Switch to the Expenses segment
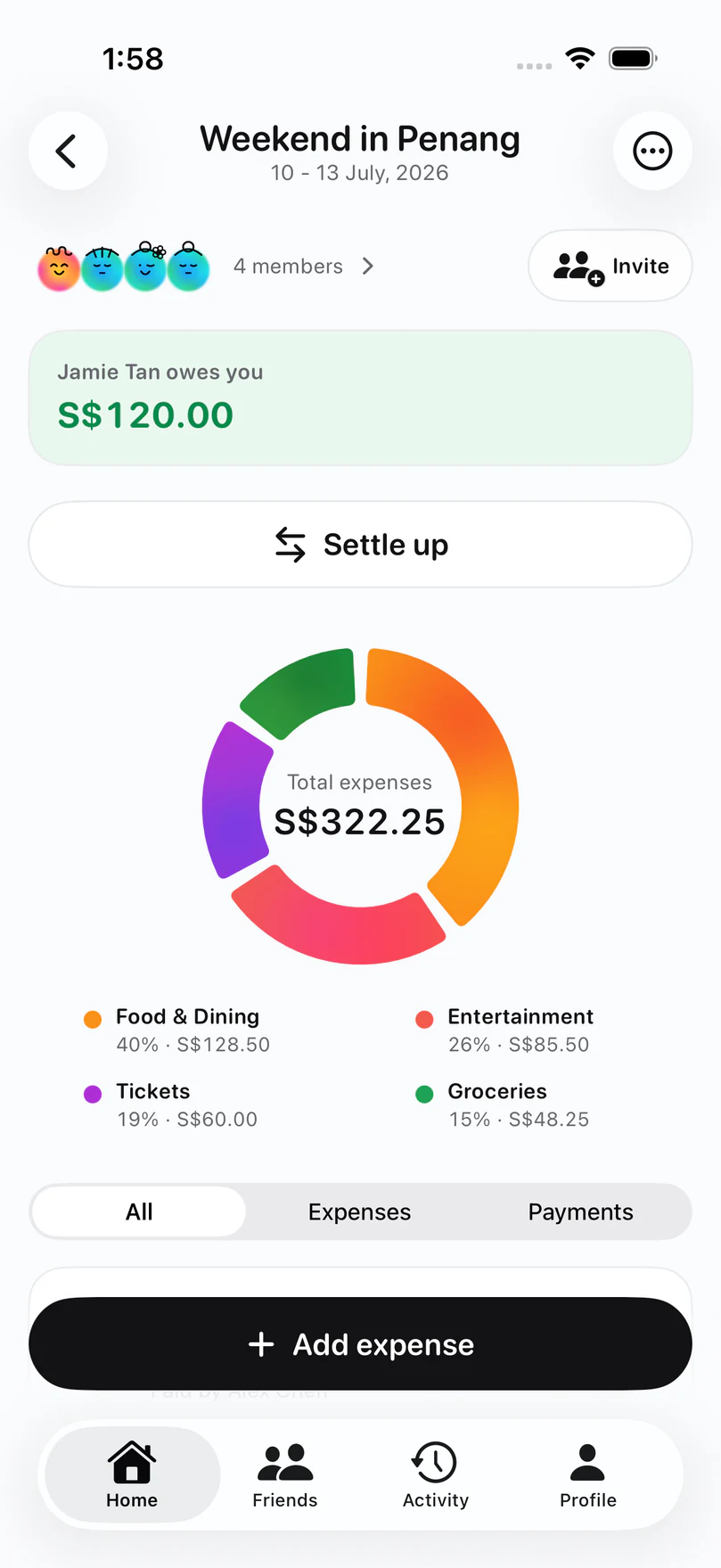This screenshot has width=721, height=1568. [359, 1211]
